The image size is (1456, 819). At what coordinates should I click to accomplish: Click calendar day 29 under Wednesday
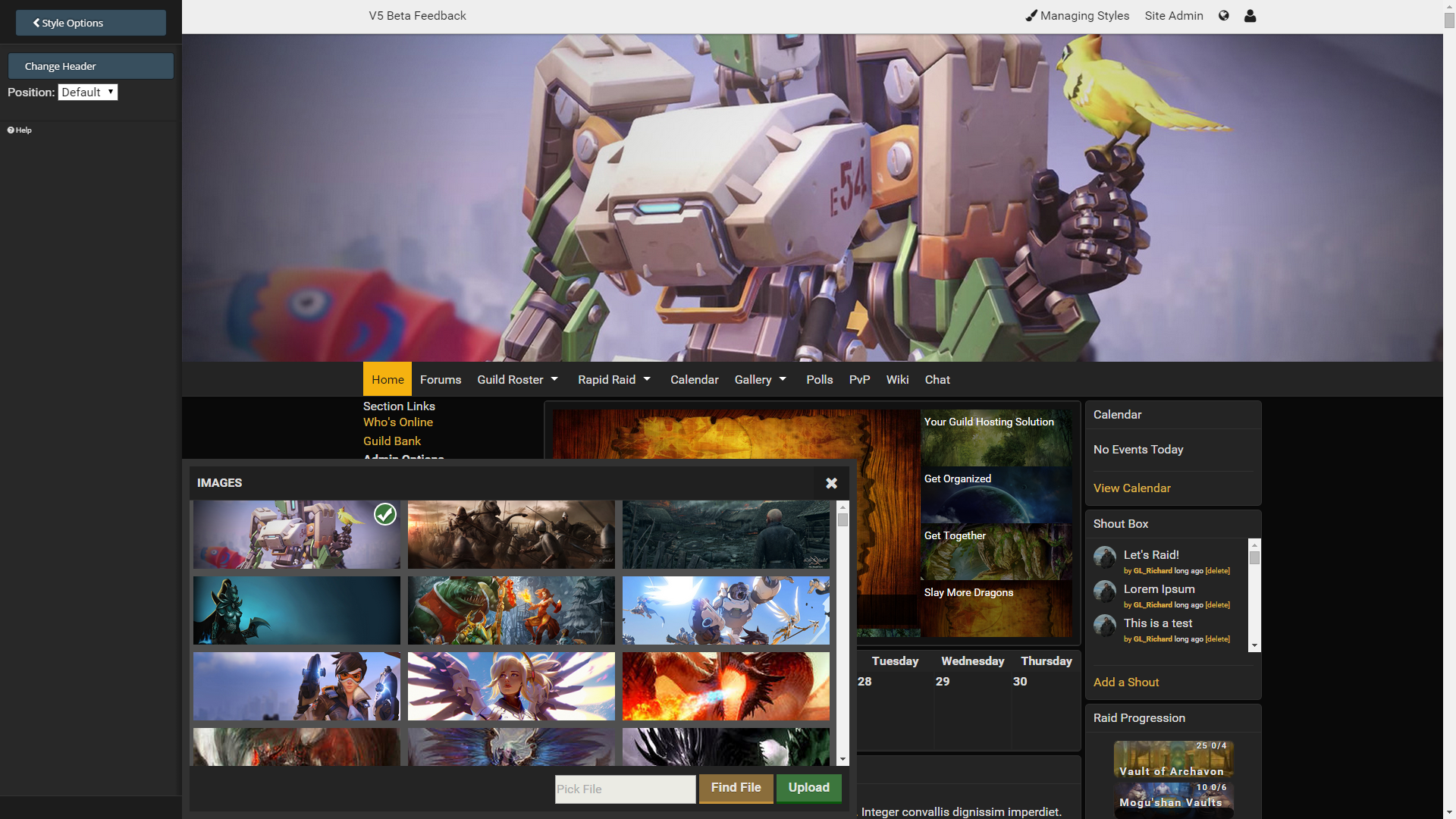point(943,682)
